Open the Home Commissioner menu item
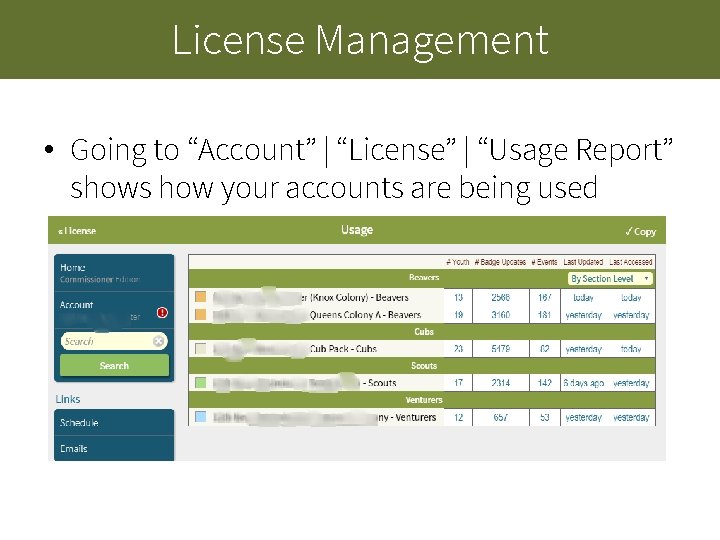 click(x=114, y=273)
